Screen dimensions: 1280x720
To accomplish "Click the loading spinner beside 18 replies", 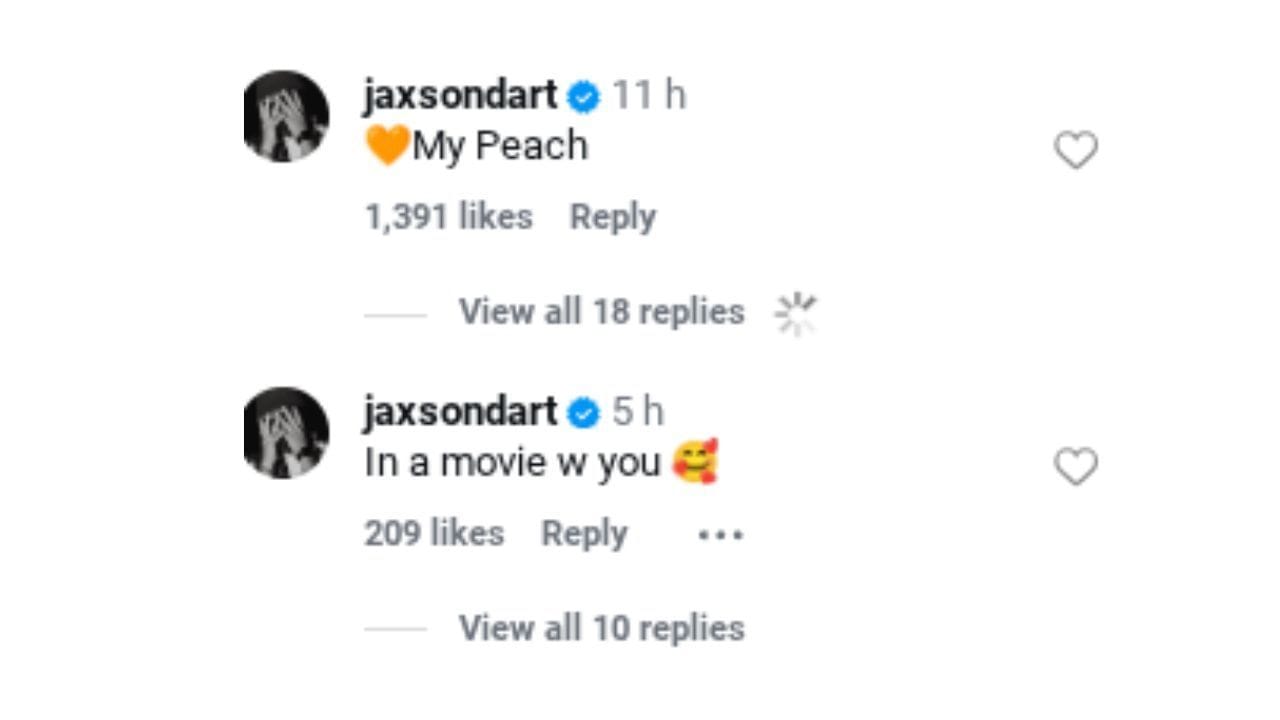I will (796, 314).
